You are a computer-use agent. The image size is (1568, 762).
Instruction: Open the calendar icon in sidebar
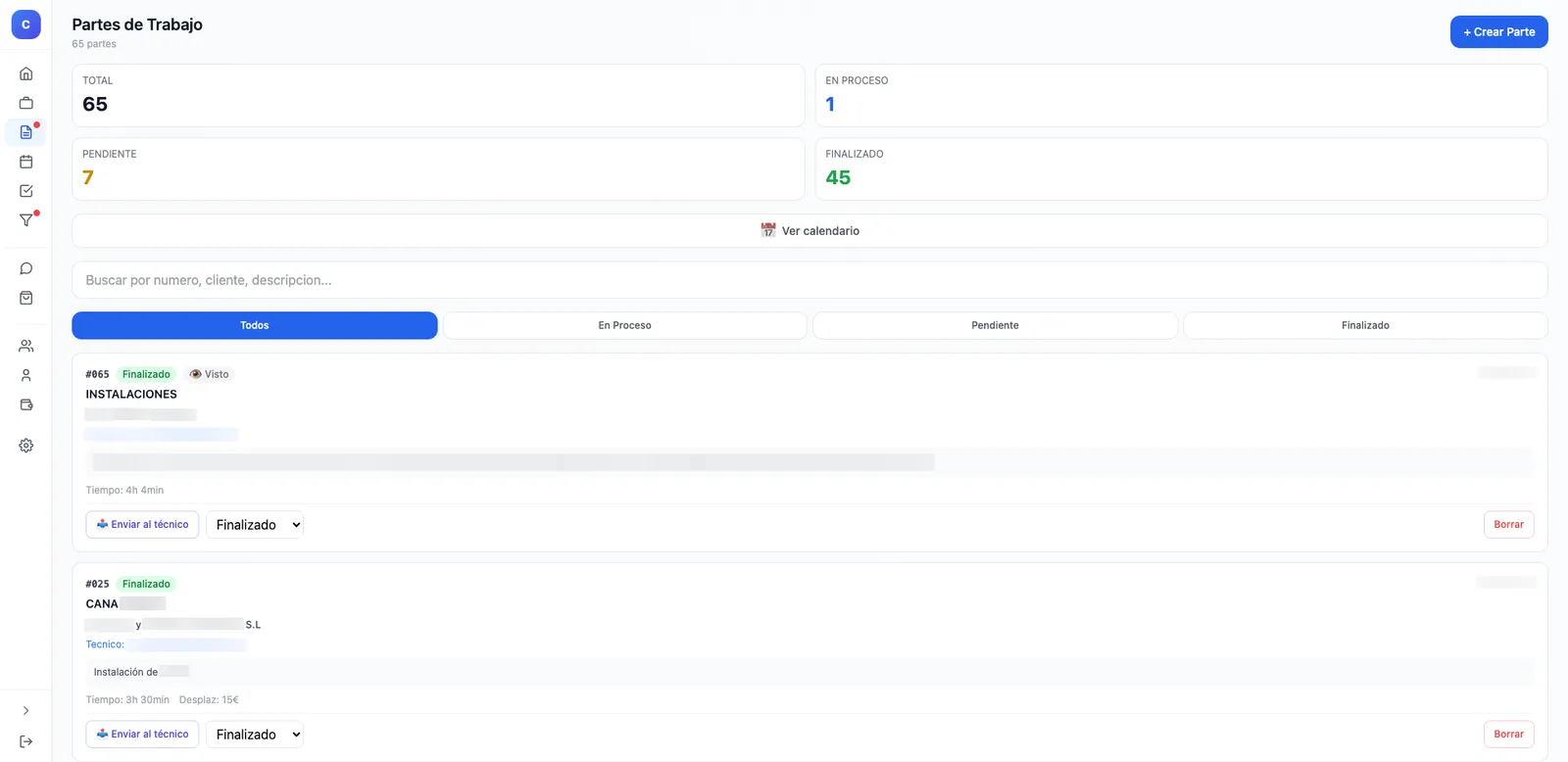(26, 162)
